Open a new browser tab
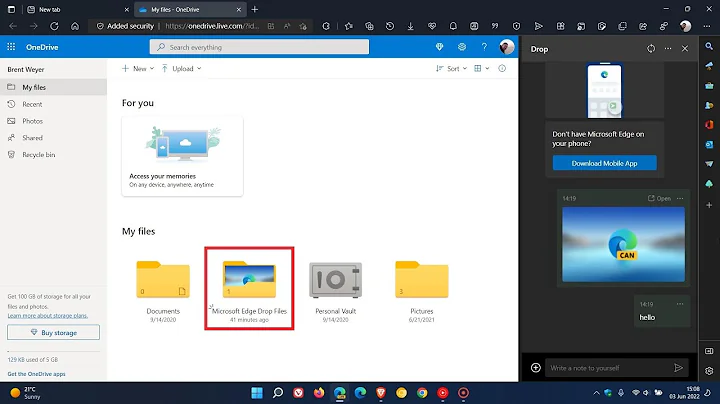 tap(255, 9)
